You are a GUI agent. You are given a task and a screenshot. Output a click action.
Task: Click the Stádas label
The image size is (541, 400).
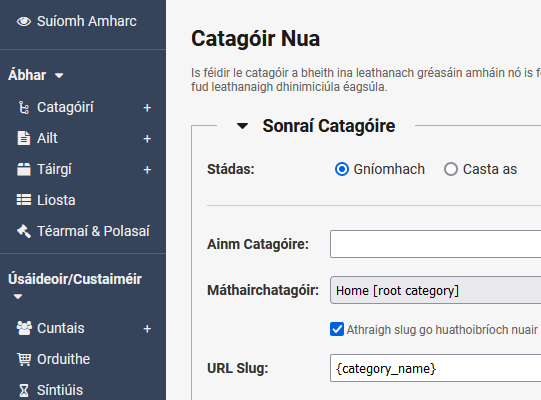pyautogui.click(x=231, y=169)
